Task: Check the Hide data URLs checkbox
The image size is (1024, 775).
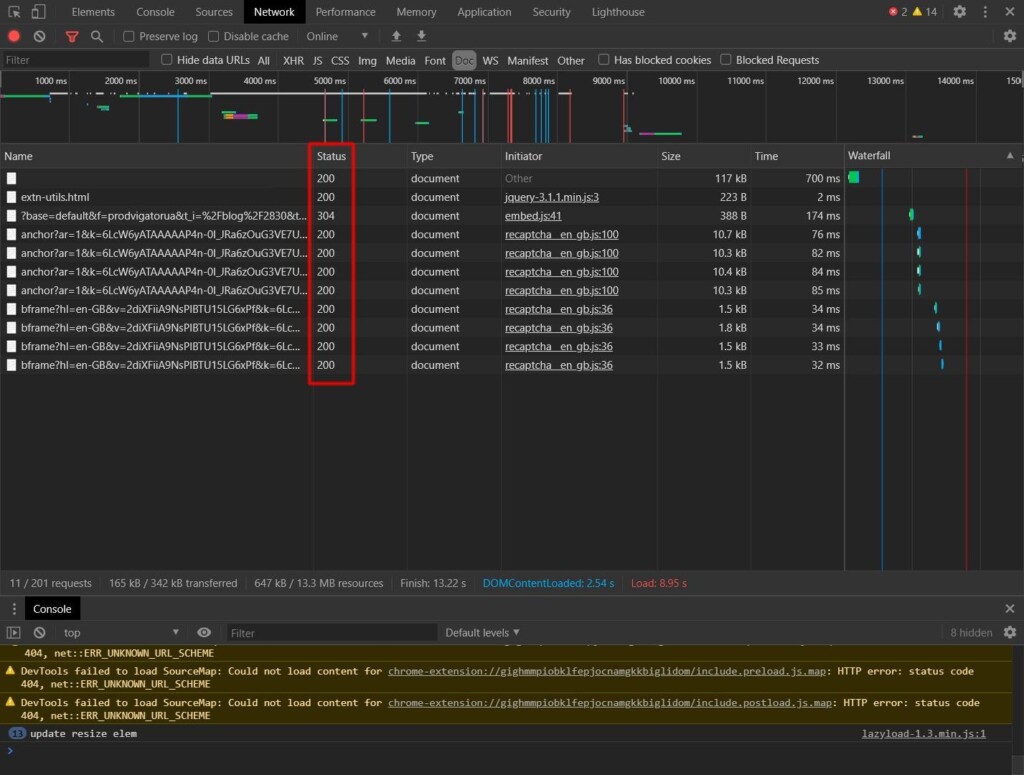Action: [166, 60]
